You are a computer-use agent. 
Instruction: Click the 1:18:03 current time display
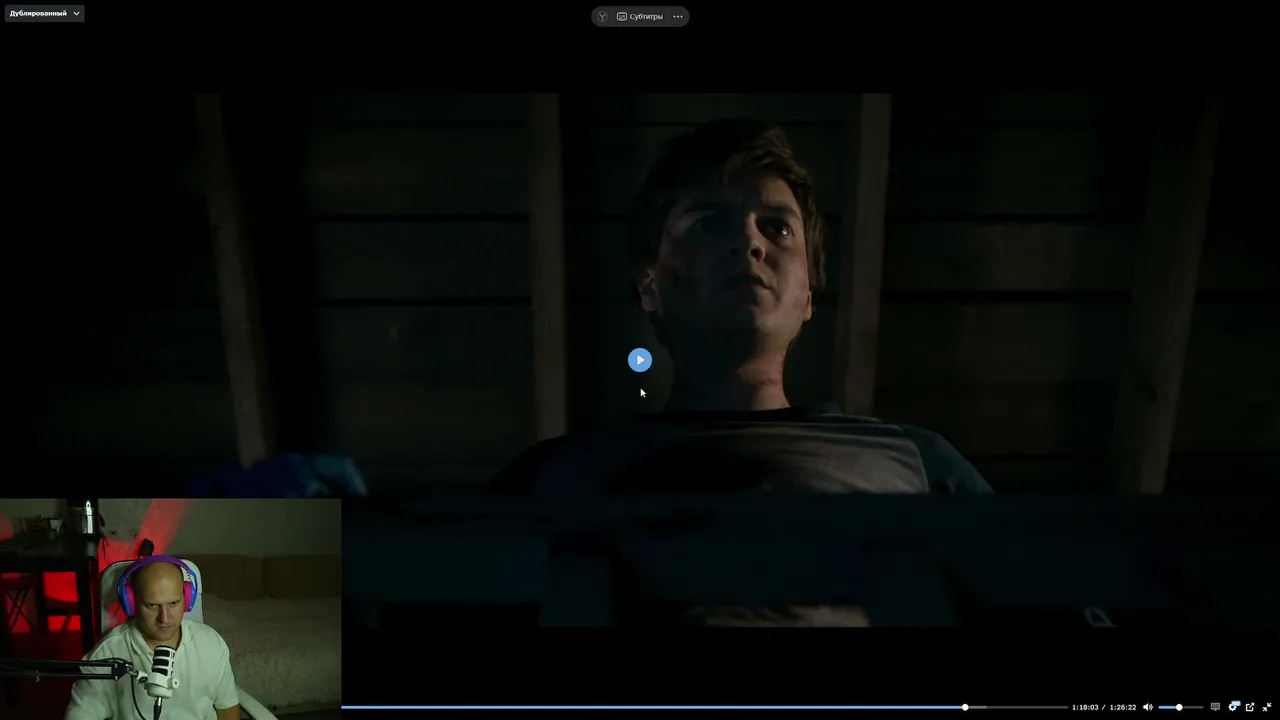pos(1085,707)
